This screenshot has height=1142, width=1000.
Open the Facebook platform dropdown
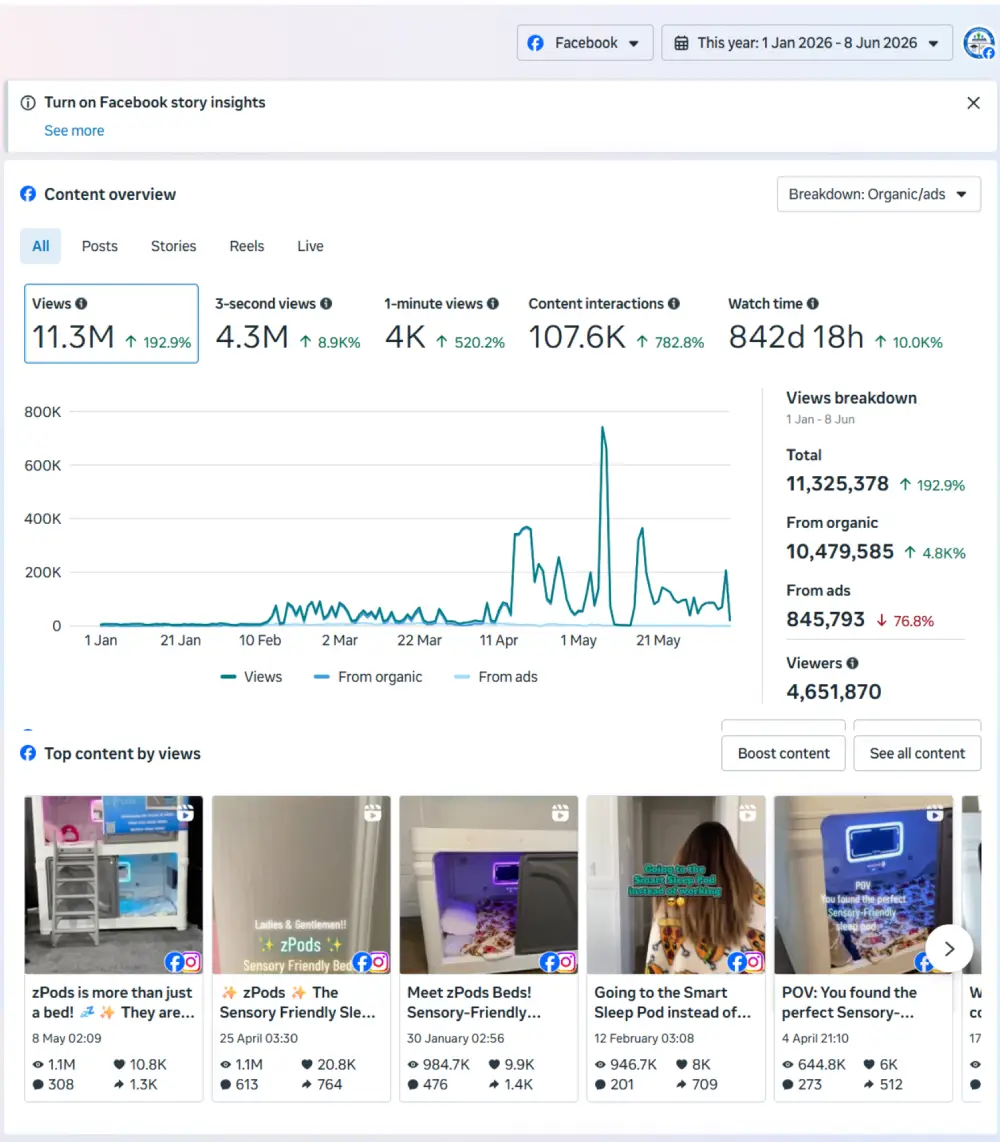coord(585,43)
